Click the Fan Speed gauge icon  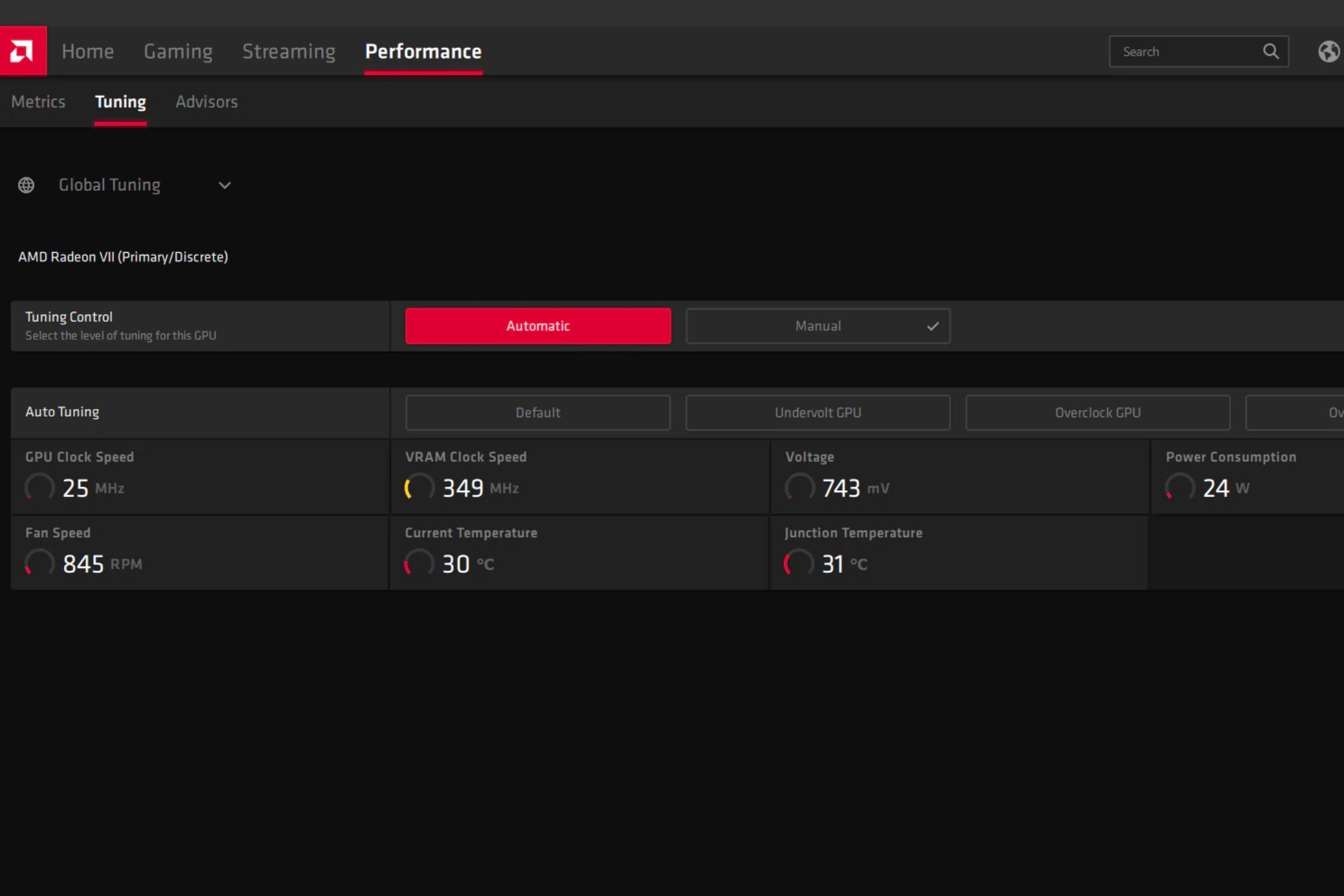coord(40,564)
